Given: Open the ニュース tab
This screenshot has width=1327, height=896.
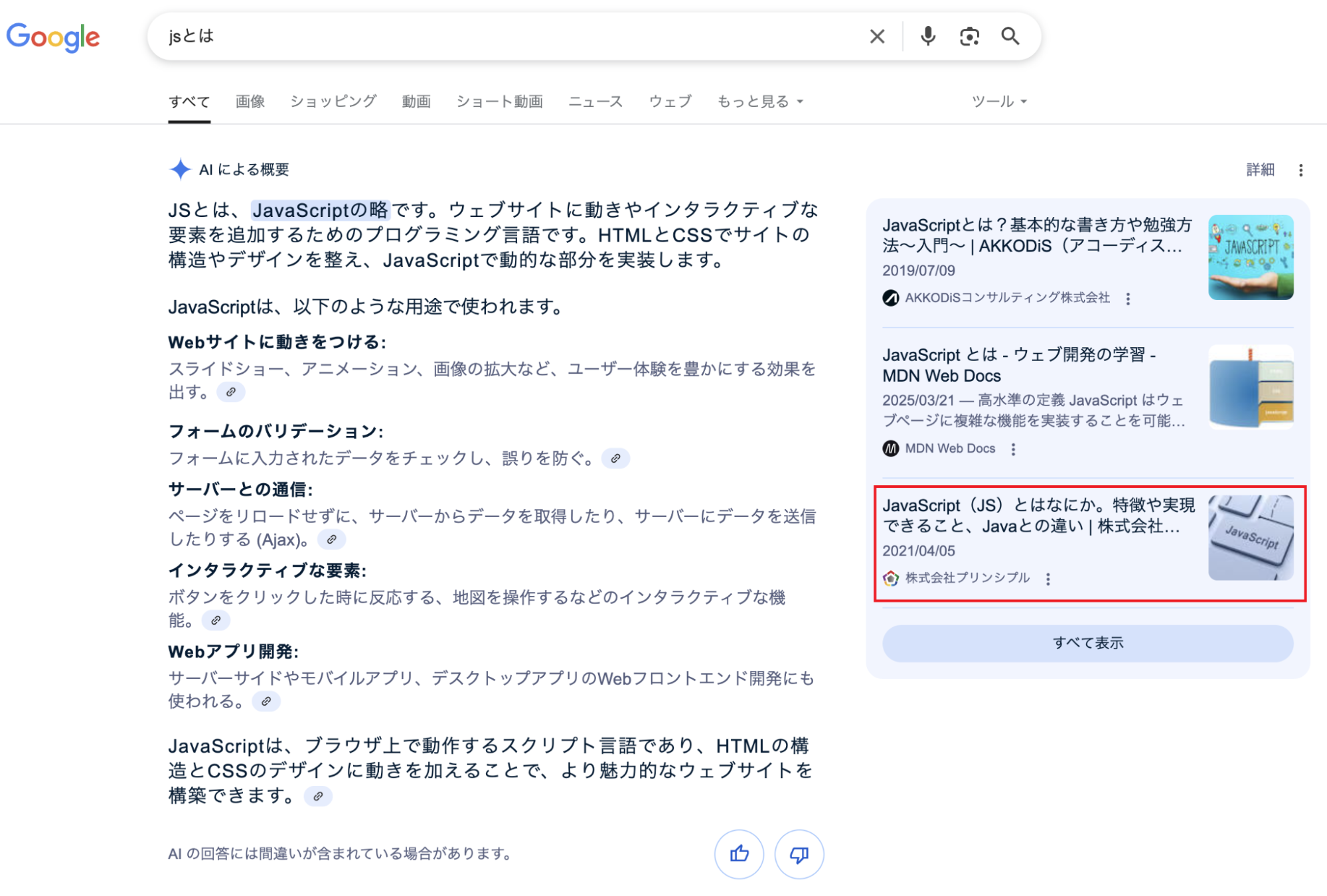Looking at the screenshot, I should click(595, 101).
